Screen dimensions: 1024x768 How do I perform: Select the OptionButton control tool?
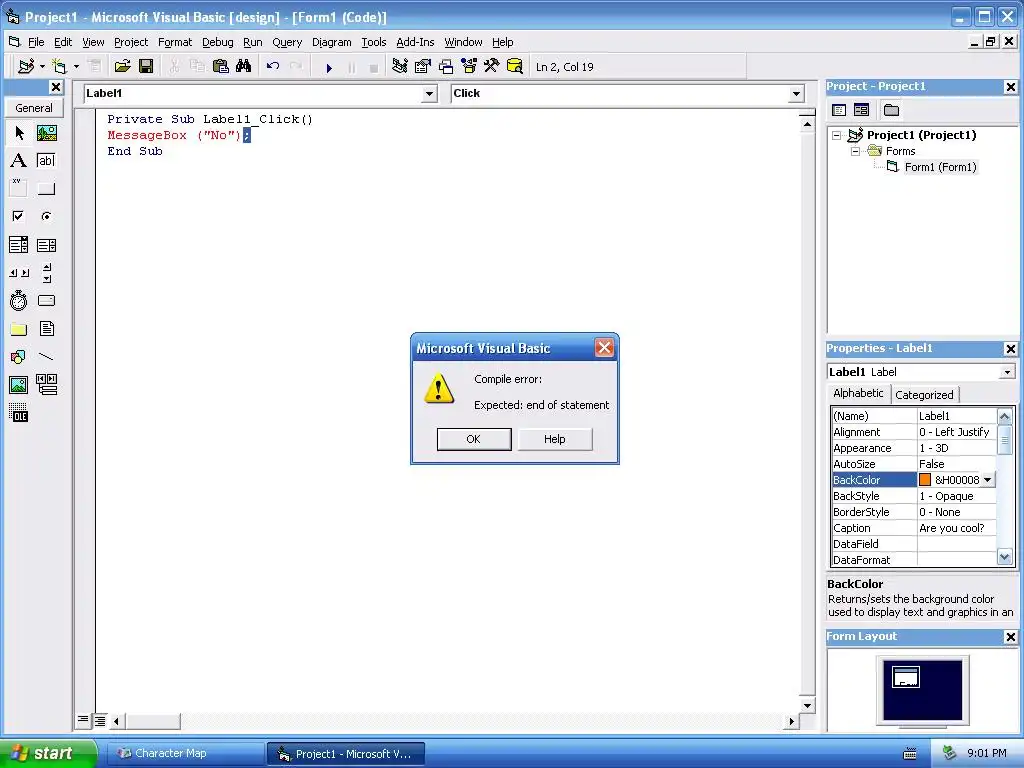coord(46,216)
